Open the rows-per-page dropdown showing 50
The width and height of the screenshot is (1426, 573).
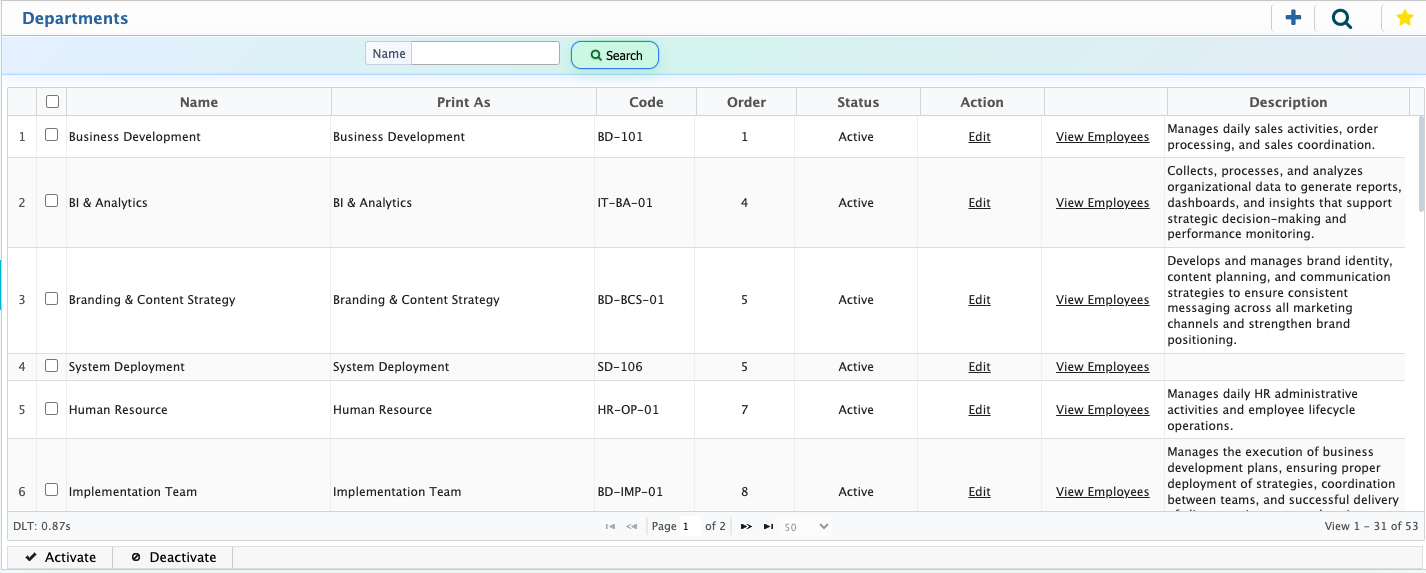[806, 526]
